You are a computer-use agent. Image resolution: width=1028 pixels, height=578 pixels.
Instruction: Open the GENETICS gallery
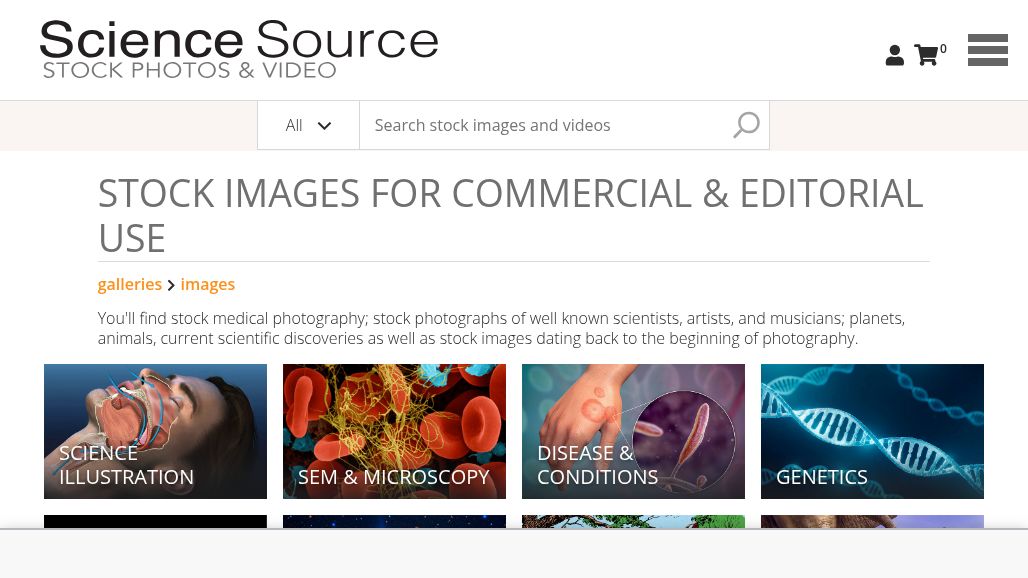point(872,431)
